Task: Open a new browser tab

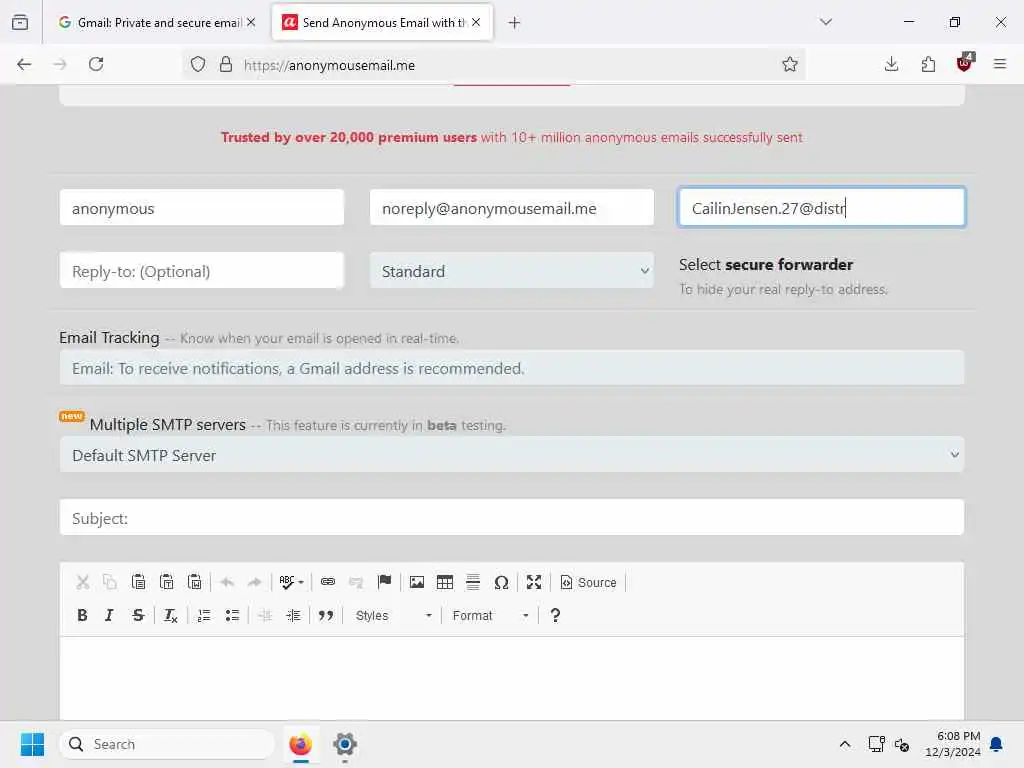Action: click(515, 23)
